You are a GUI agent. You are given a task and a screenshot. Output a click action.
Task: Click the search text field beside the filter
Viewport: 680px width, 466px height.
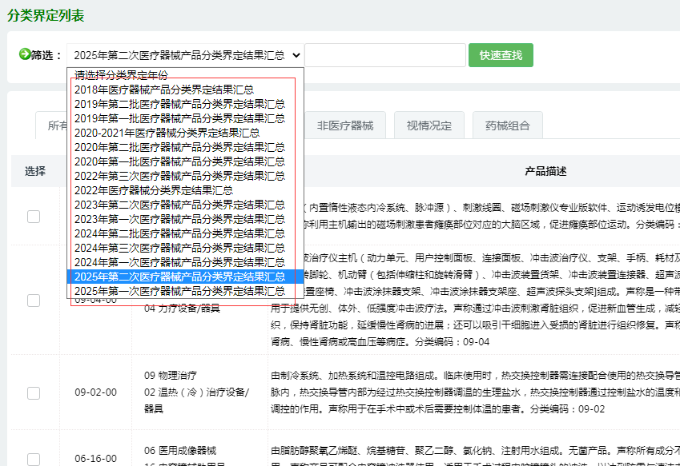[385, 55]
